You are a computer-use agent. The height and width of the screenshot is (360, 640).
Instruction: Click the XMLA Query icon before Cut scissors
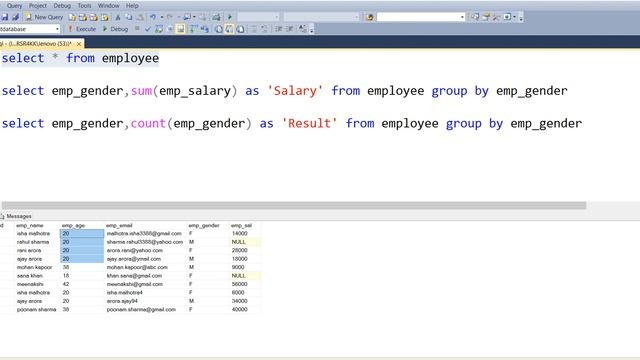point(104,17)
